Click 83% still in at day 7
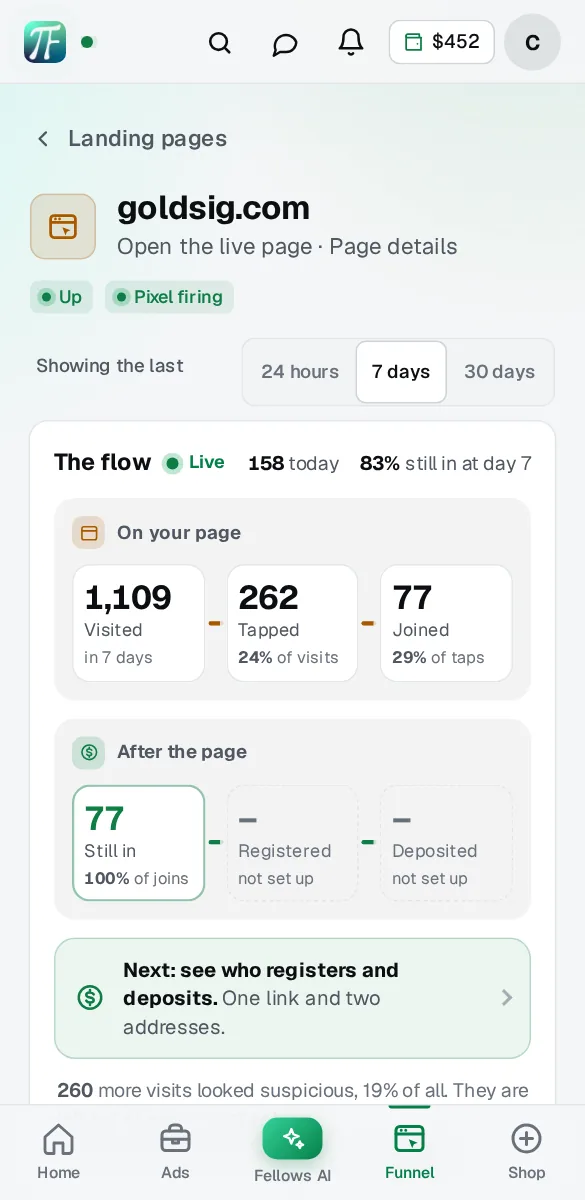 [x=446, y=463]
